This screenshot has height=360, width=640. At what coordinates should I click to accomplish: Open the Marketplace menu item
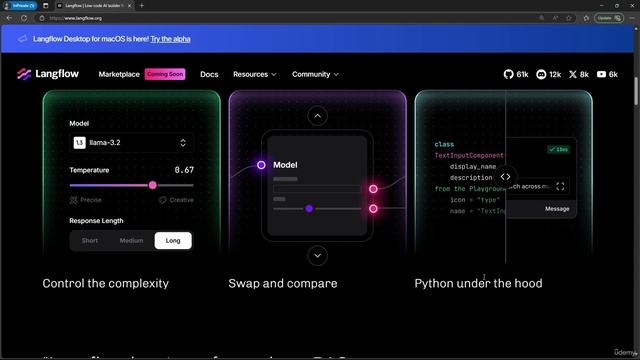pyautogui.click(x=119, y=74)
